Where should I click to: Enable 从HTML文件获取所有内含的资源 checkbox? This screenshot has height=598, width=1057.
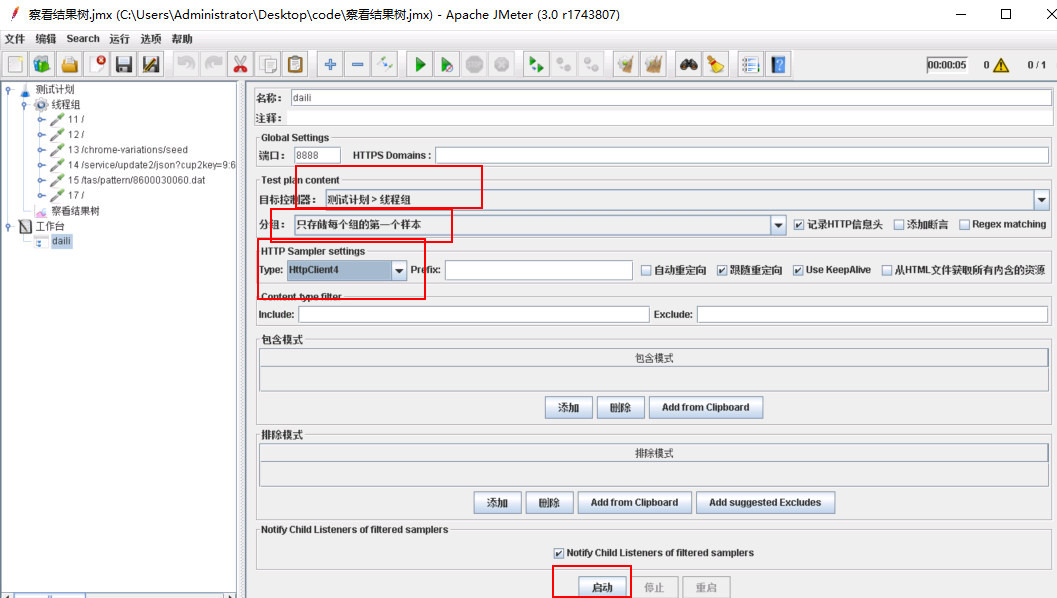887,270
